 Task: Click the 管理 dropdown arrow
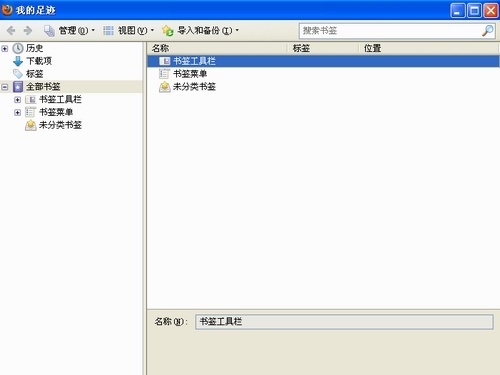tap(93, 30)
